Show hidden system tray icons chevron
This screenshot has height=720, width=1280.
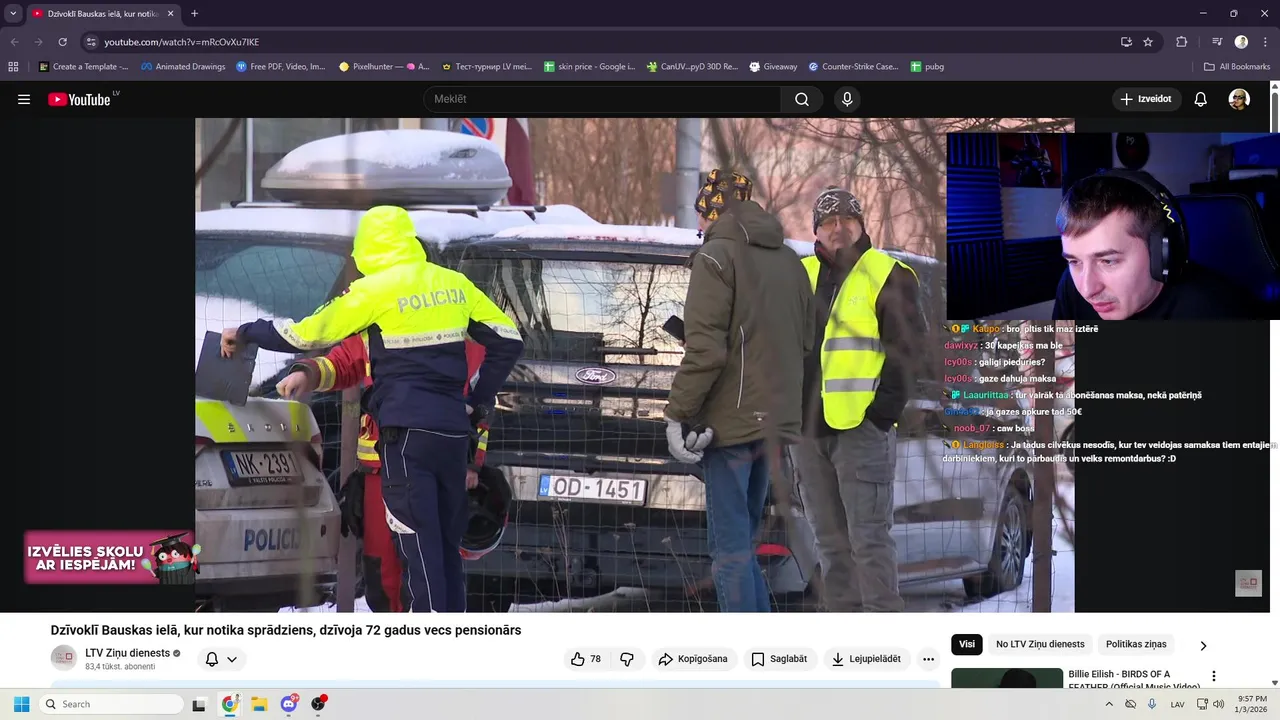coord(1108,704)
